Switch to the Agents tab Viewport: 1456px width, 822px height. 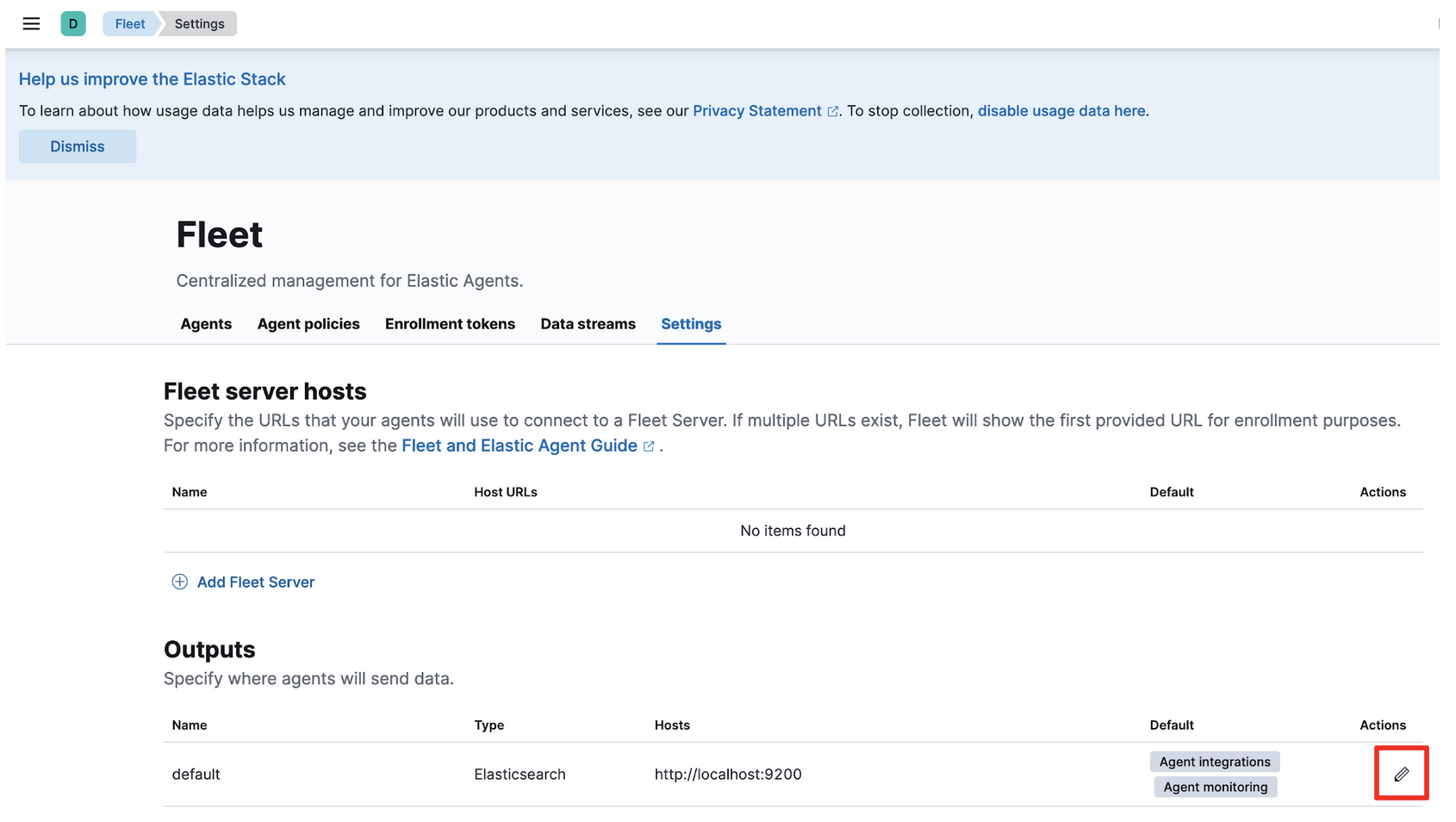pos(206,324)
